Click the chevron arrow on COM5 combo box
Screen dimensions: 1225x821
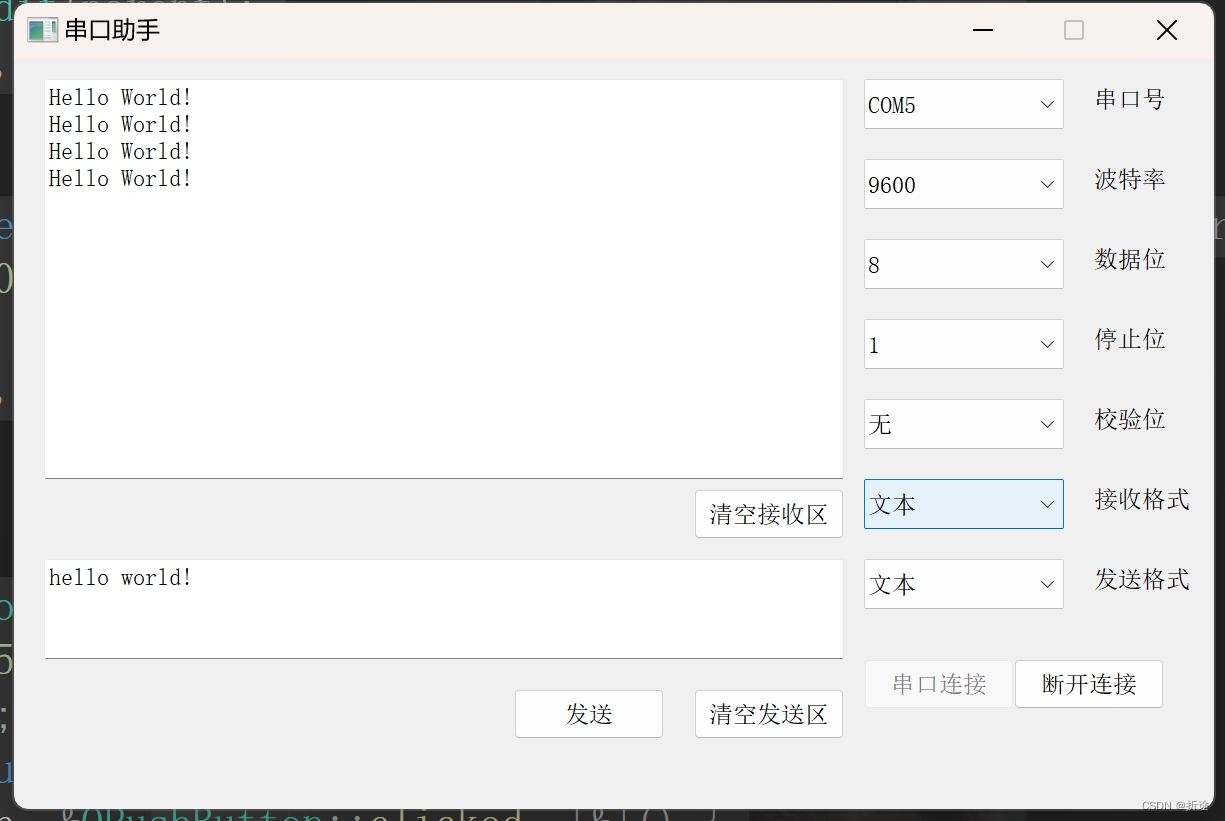point(1047,104)
